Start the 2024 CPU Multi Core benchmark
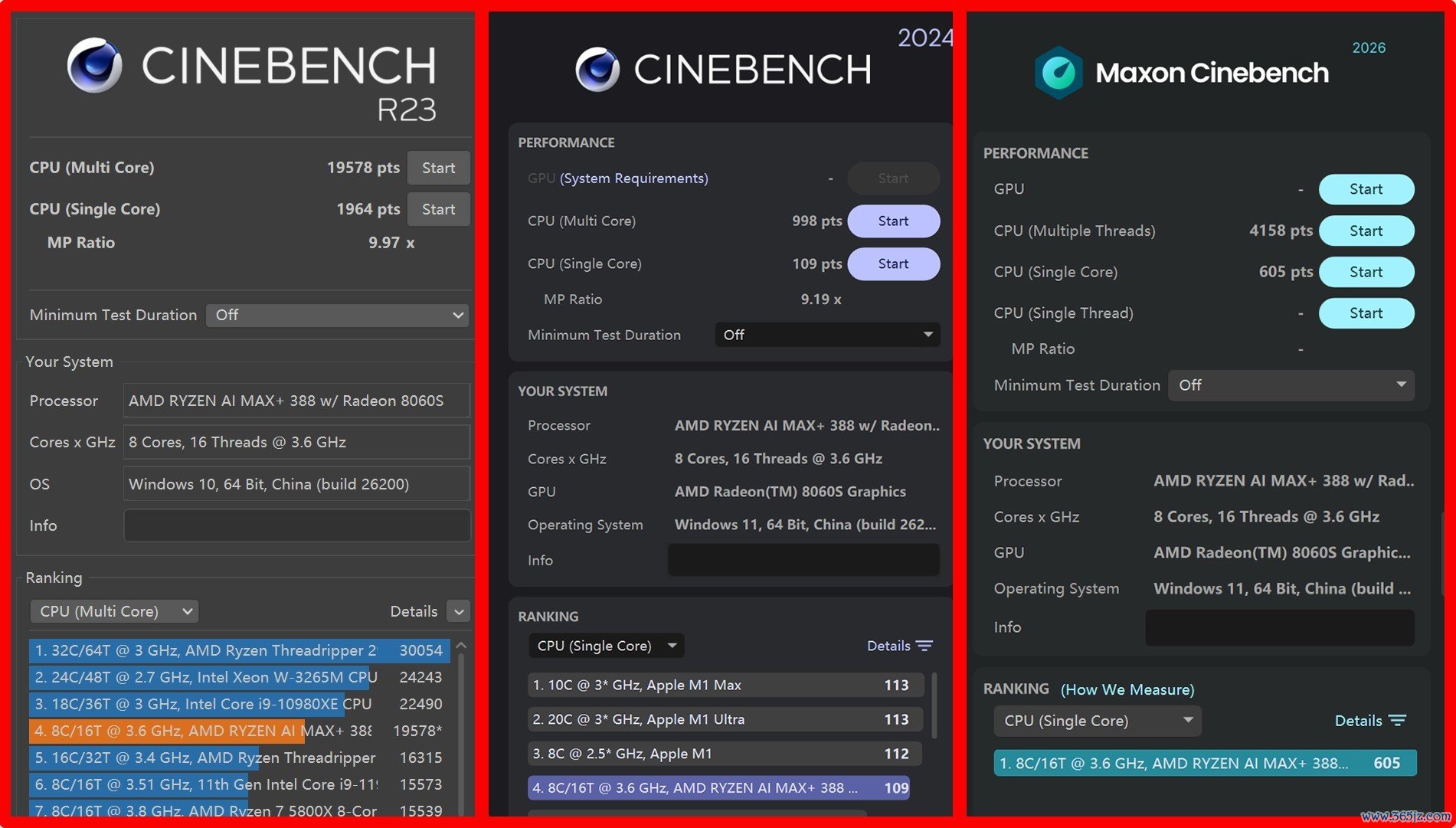Viewport: 1456px width, 828px height. click(893, 221)
